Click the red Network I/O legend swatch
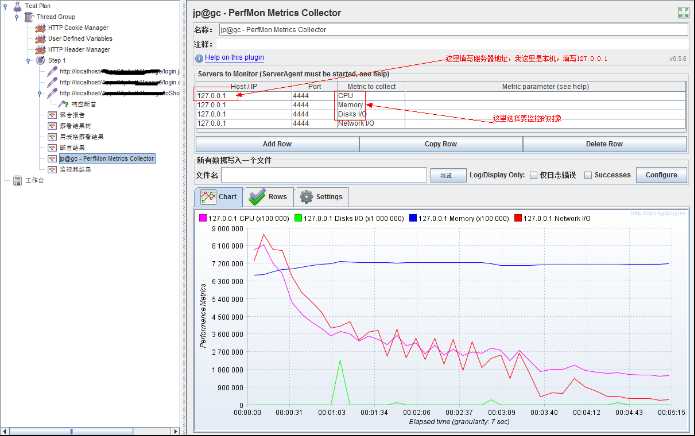695x436 pixels. [x=518, y=218]
